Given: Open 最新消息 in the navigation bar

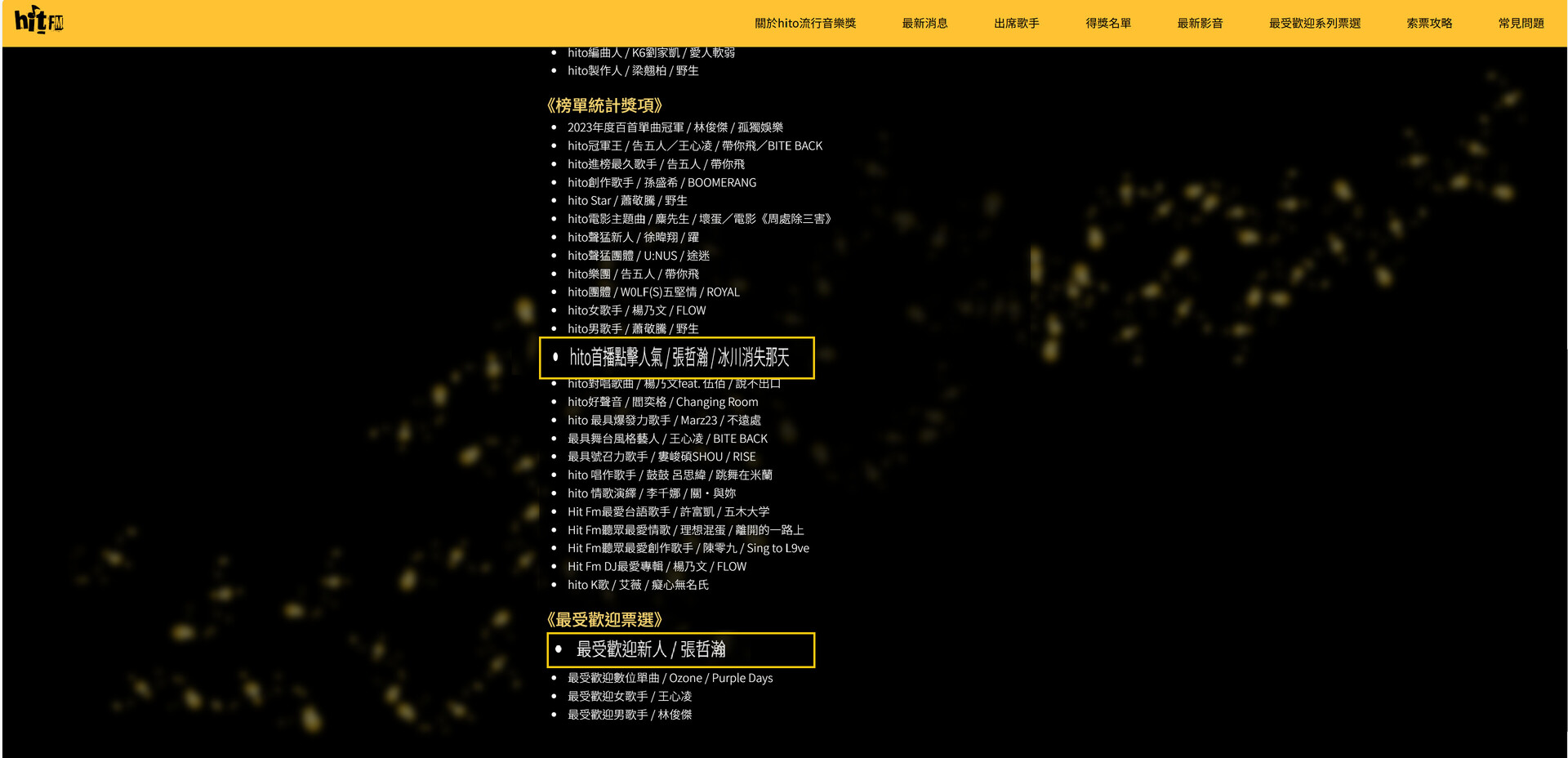Looking at the screenshot, I should coord(924,23).
